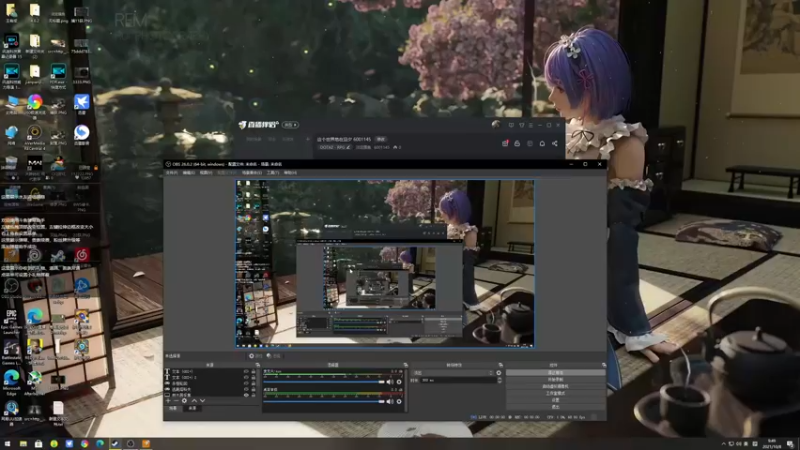The image size is (800, 450).
Task: Open Epic Games Launcher desktop icon
Action: [x=11, y=320]
